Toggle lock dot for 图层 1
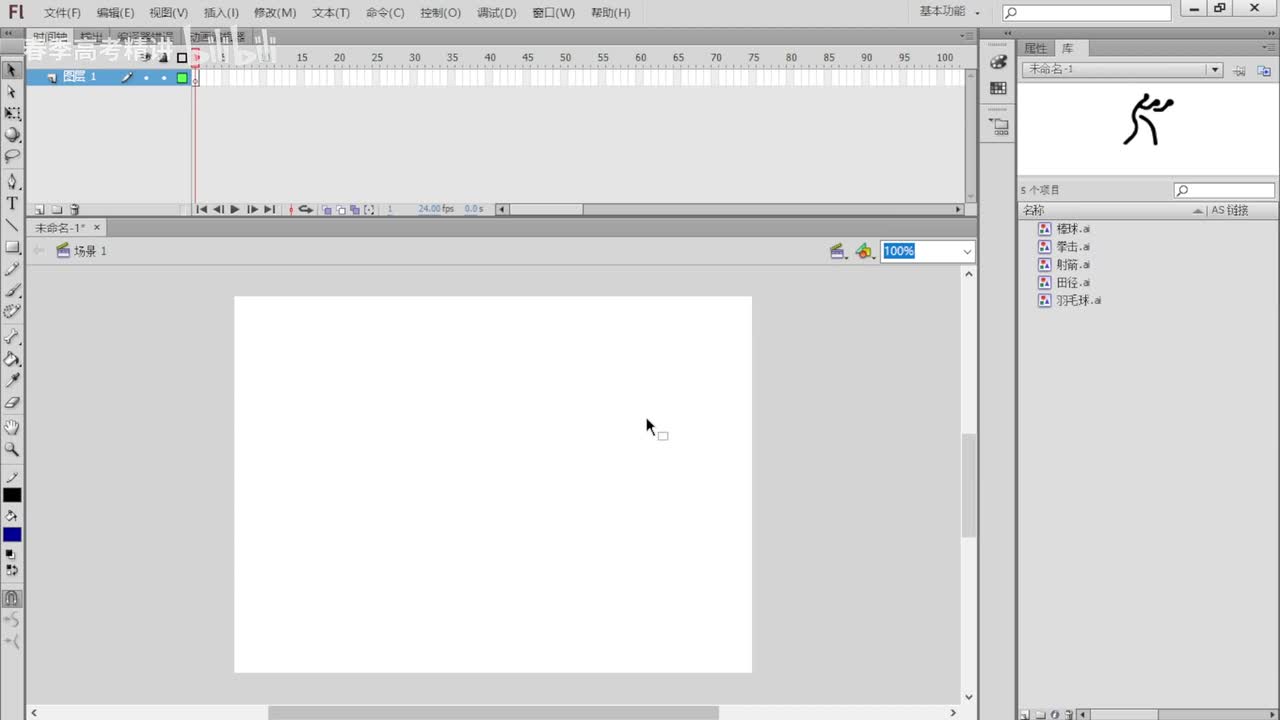1280x720 pixels. (x=164, y=77)
